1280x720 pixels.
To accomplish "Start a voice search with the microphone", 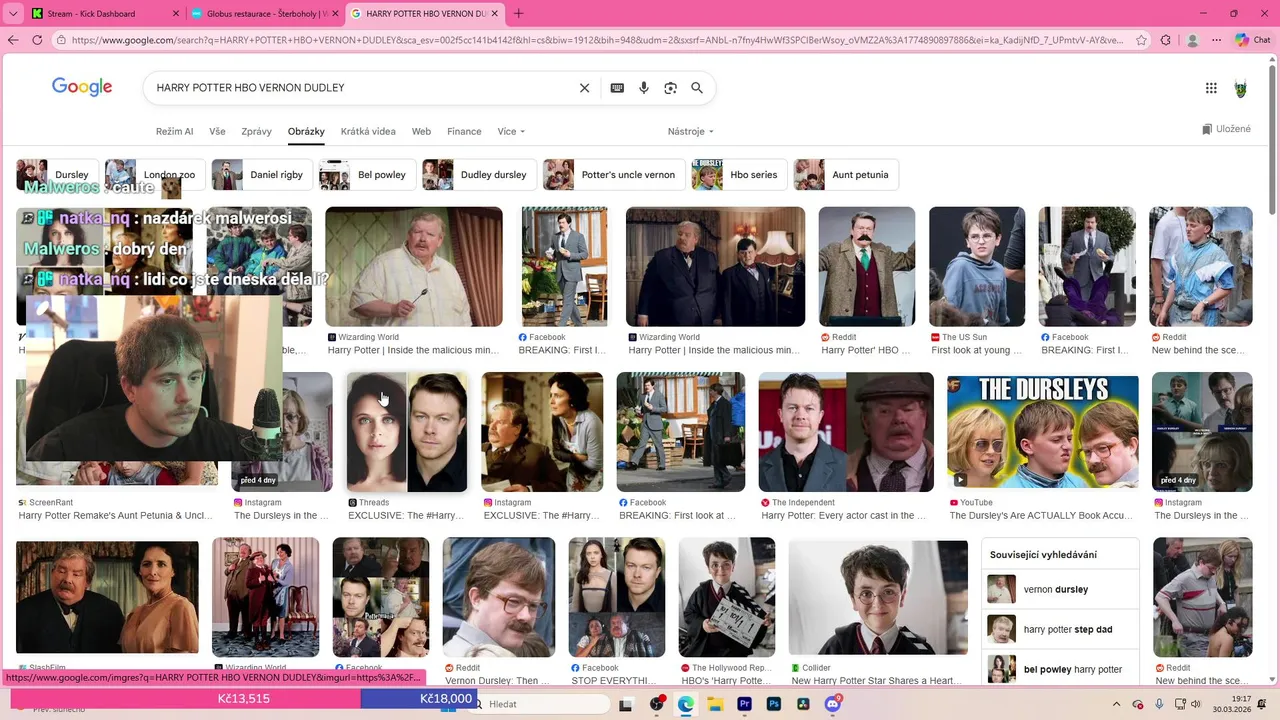I will tap(644, 88).
